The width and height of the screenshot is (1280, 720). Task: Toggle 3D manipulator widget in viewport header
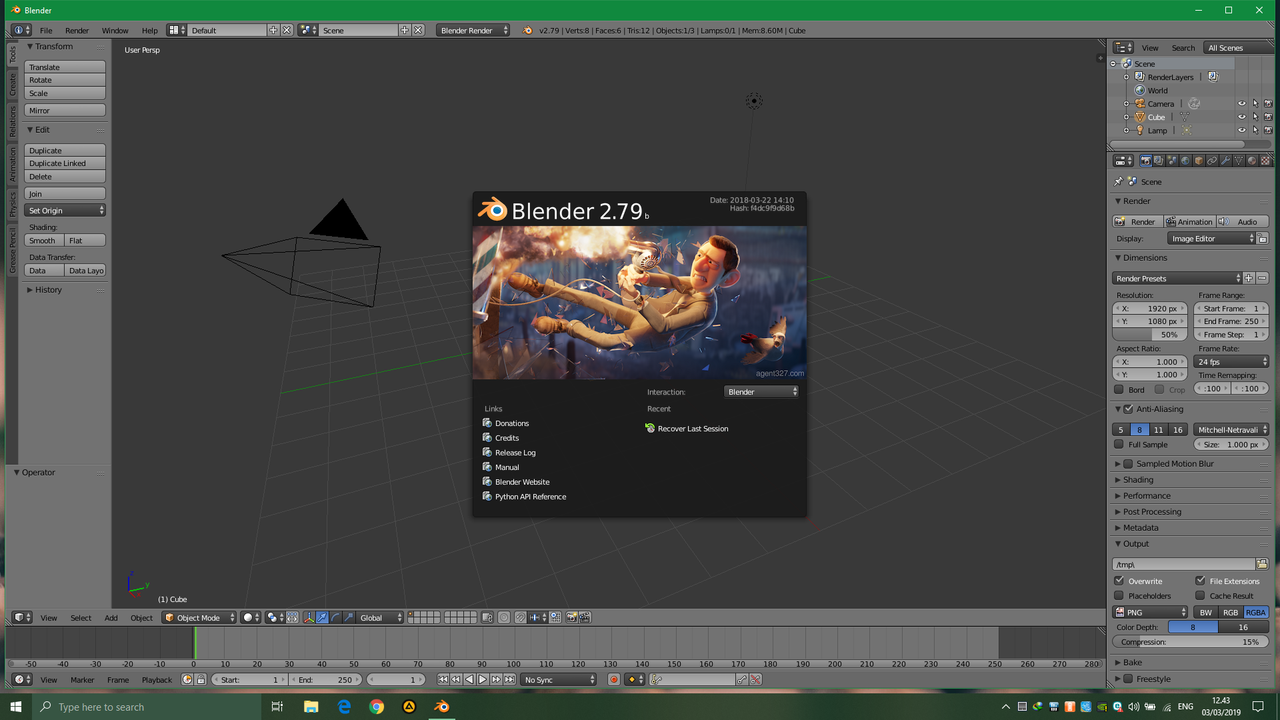pyautogui.click(x=309, y=618)
